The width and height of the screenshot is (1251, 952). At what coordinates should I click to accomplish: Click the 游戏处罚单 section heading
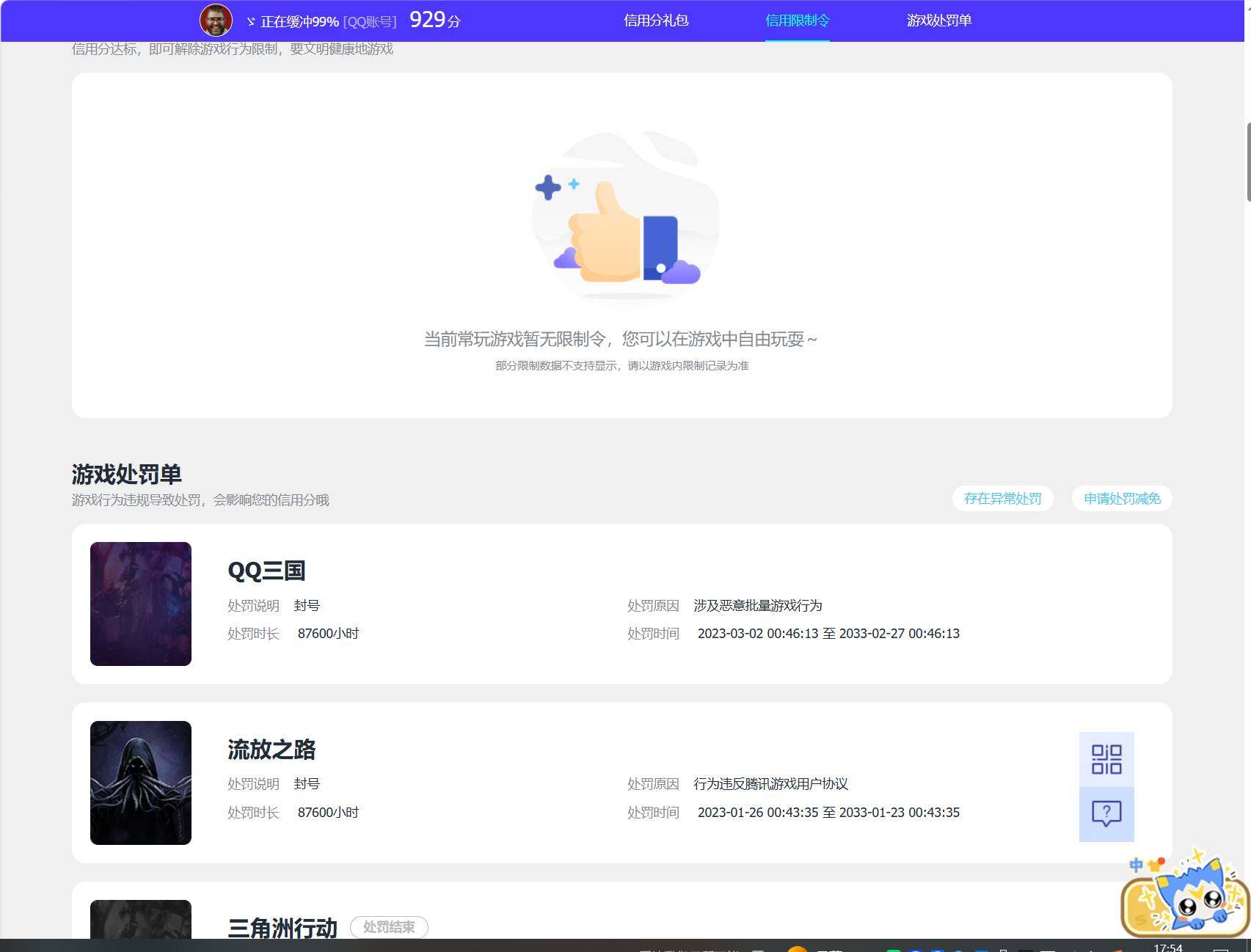coord(127,475)
